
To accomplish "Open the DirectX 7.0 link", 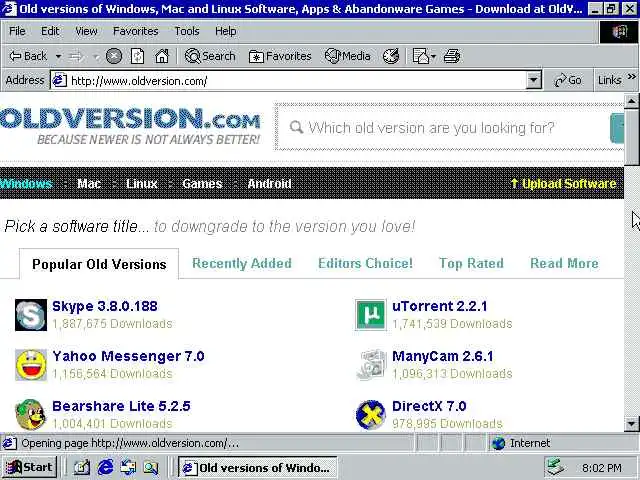I will click(x=429, y=406).
